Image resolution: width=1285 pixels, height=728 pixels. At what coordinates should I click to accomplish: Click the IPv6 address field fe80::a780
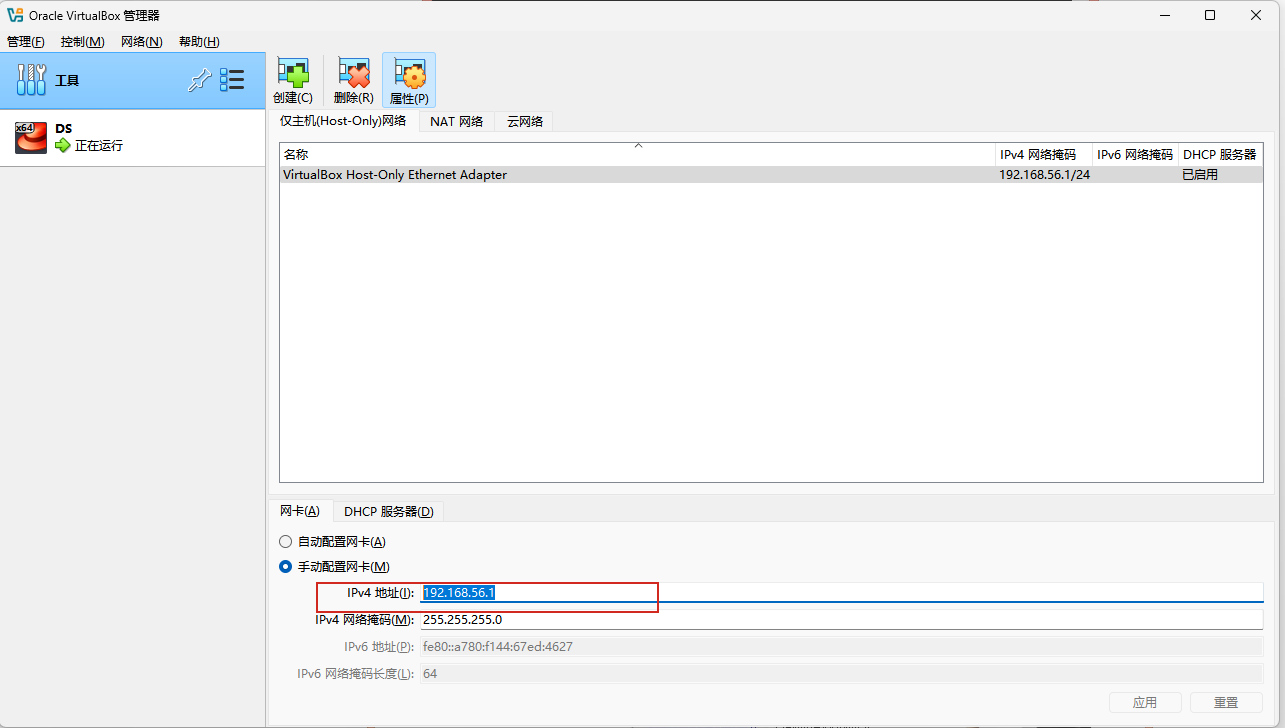coord(842,647)
